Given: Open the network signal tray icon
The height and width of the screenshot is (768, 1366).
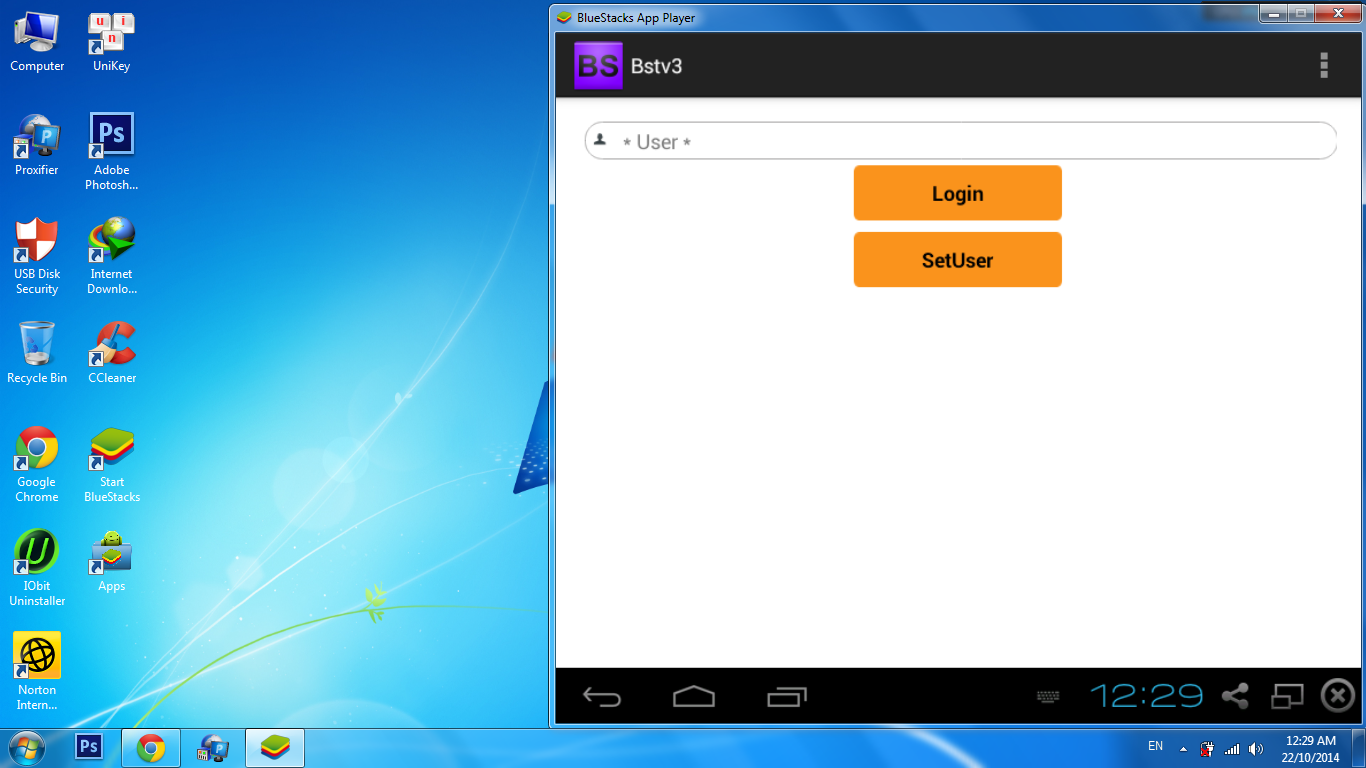Looking at the screenshot, I should [x=1232, y=749].
